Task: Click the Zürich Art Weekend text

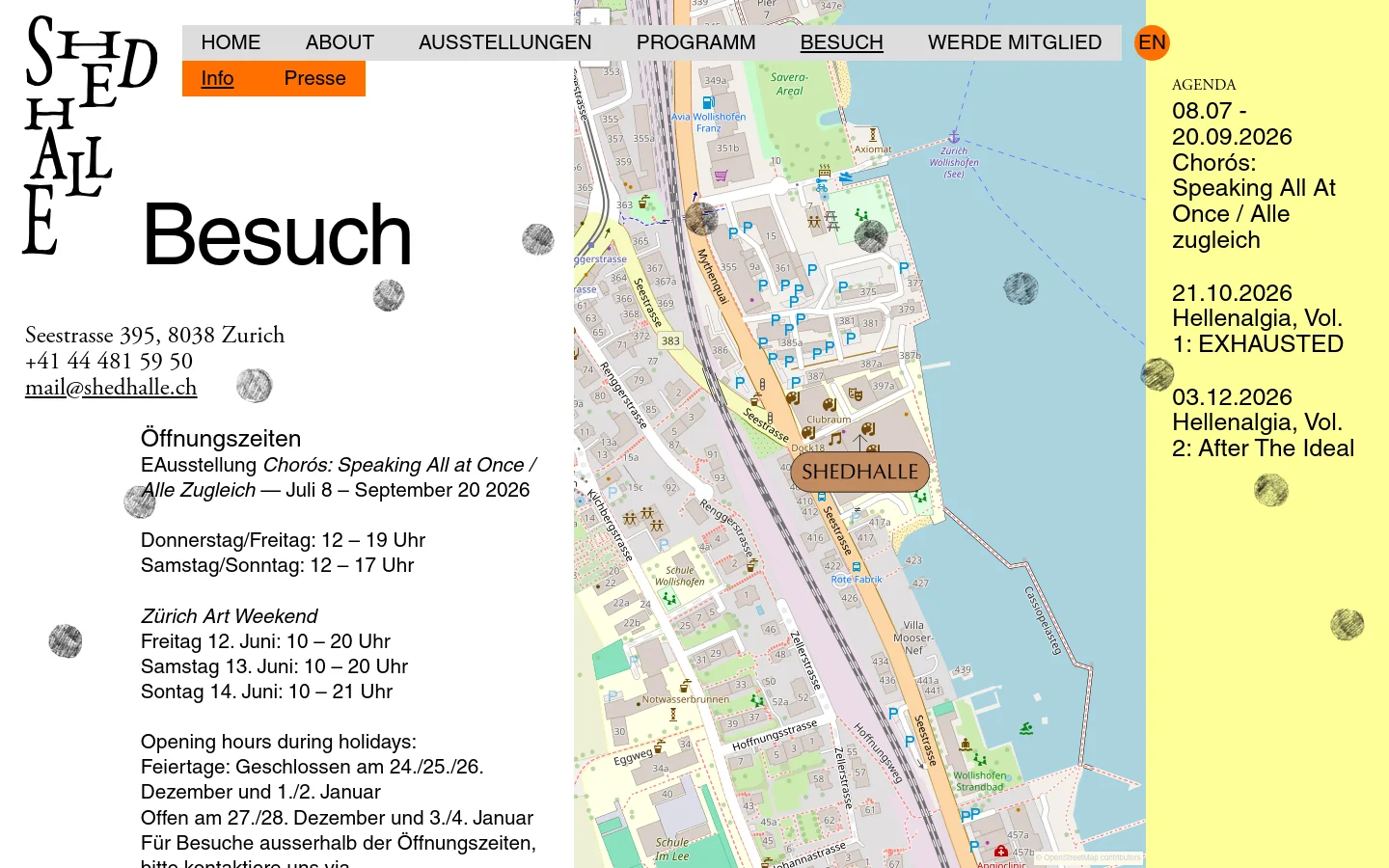Action: [229, 616]
